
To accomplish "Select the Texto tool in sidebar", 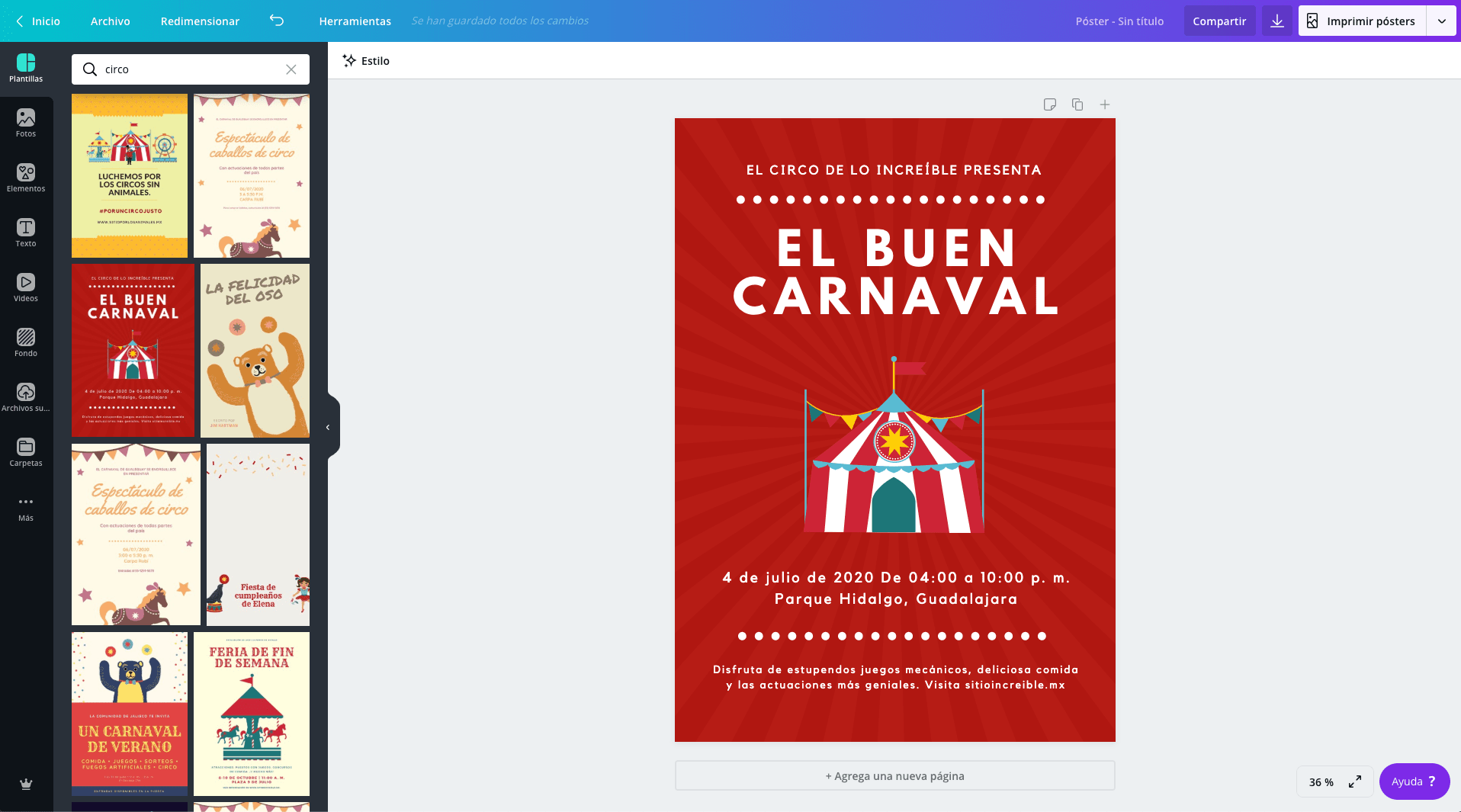I will pos(26,233).
